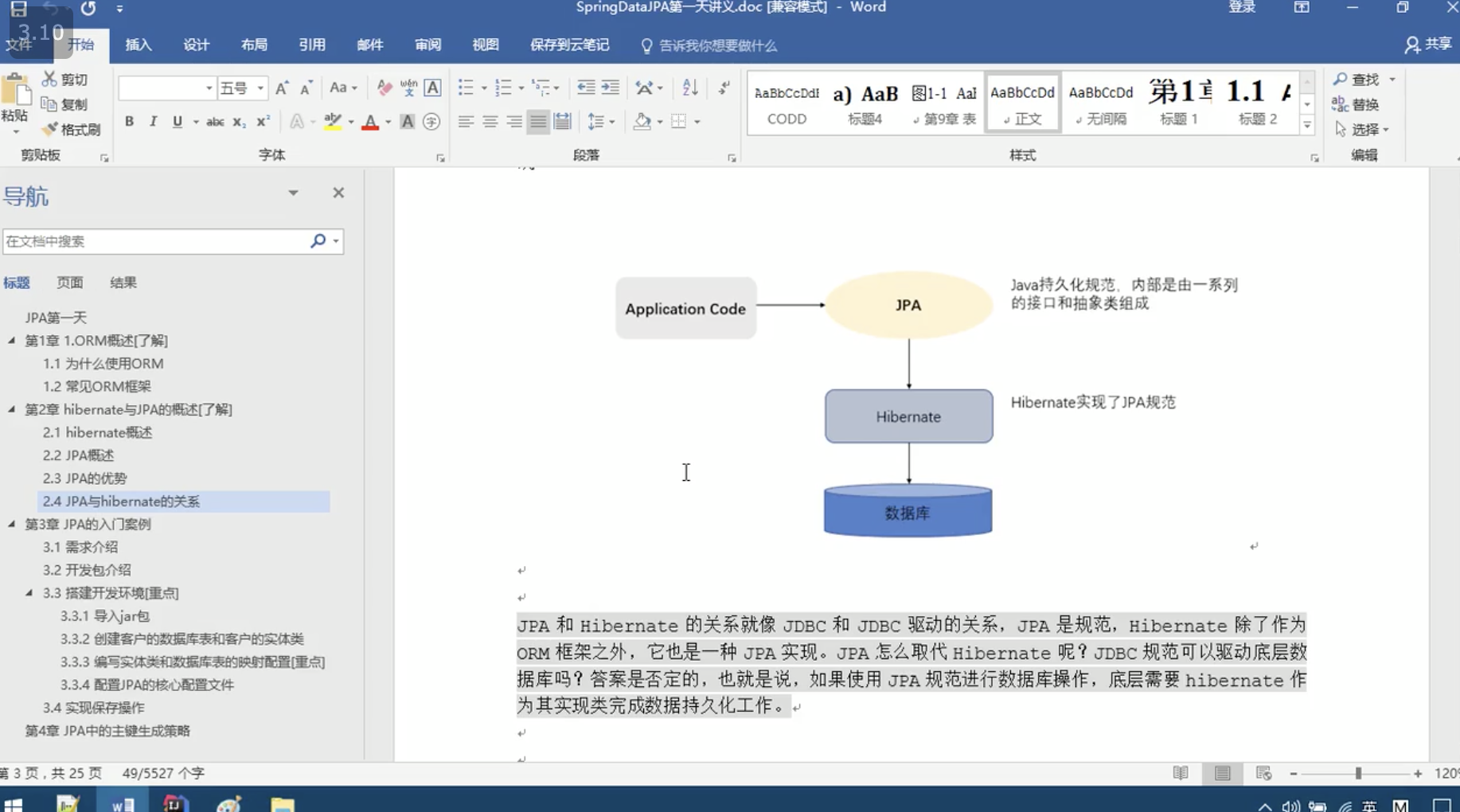Click the Paste (粘贴) clipboard icon
1460x812 pixels.
coord(15,90)
